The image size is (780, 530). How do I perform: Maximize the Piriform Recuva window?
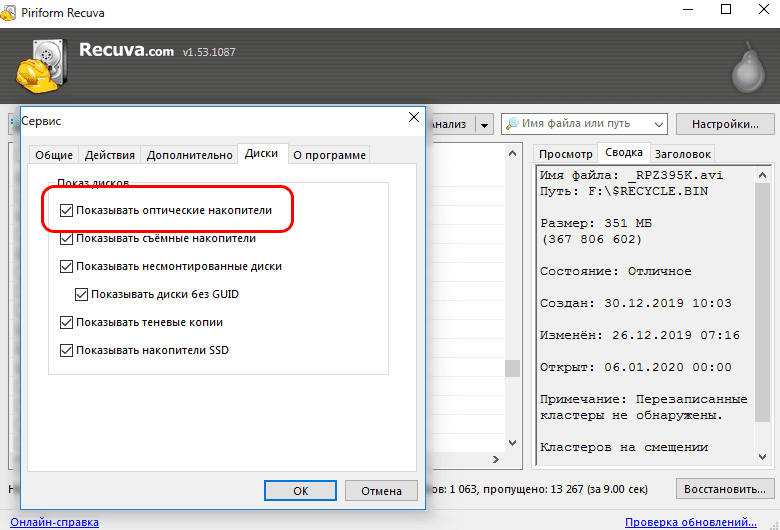pyautogui.click(x=726, y=9)
